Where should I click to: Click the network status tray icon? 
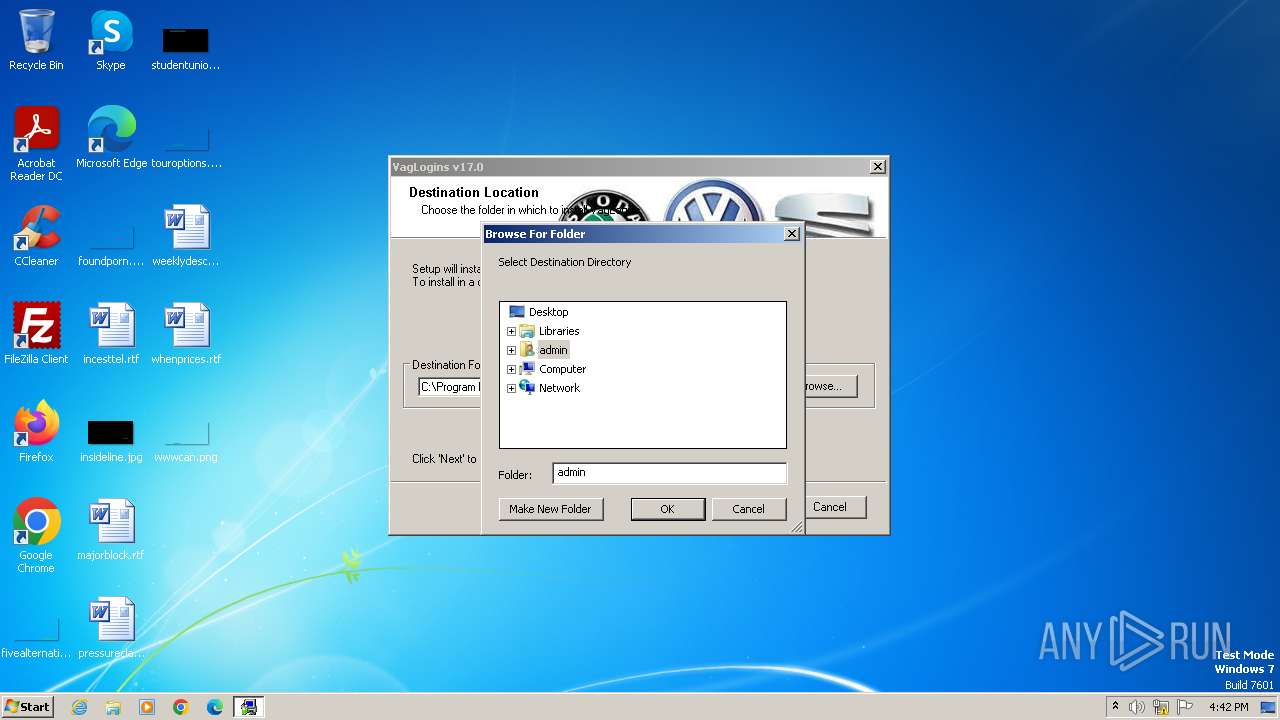coord(1161,707)
